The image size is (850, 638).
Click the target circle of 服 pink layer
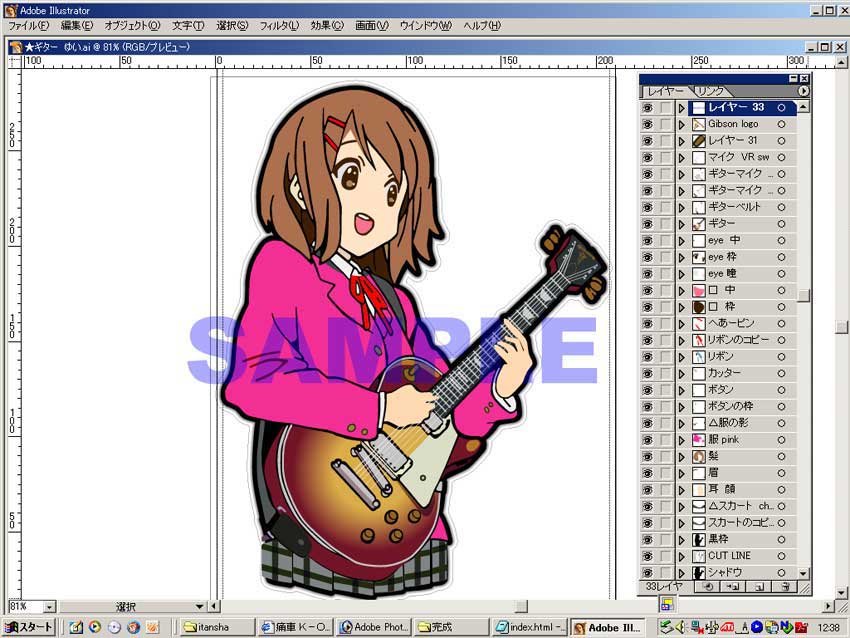(x=781, y=440)
